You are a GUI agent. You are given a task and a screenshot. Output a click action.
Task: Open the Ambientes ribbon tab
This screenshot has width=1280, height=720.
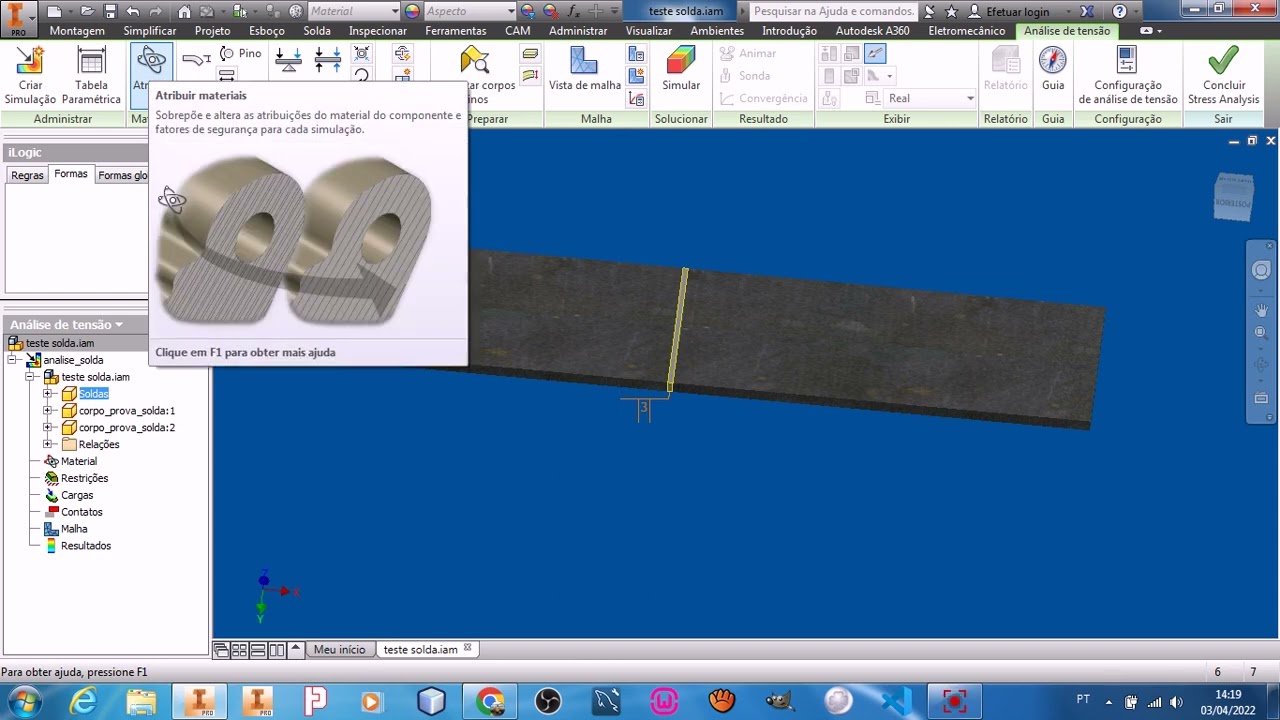click(x=717, y=31)
